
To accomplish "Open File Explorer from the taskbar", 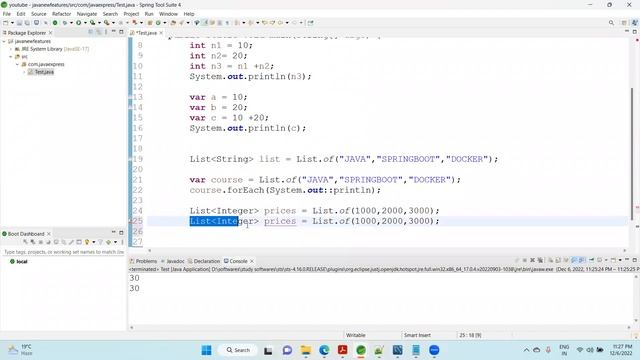I will (306, 350).
